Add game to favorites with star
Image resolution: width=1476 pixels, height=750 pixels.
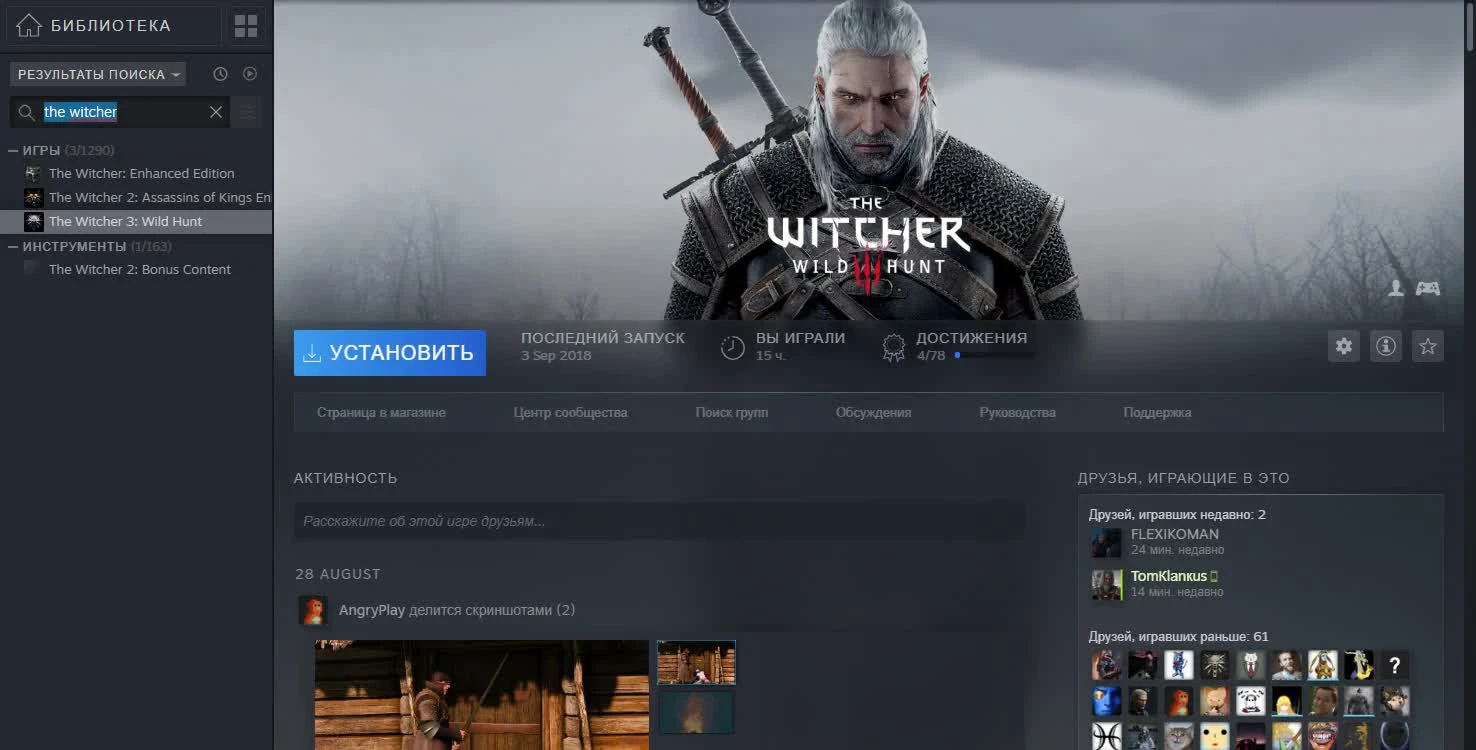(1427, 346)
